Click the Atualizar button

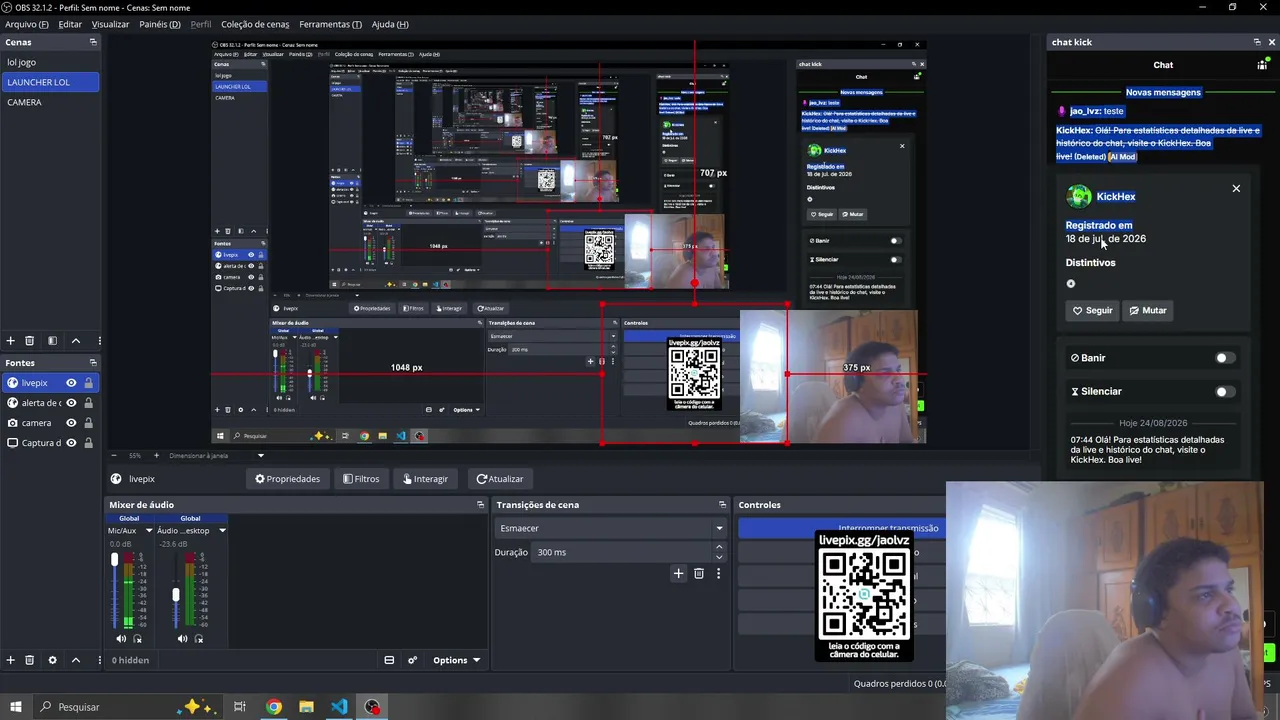point(500,479)
